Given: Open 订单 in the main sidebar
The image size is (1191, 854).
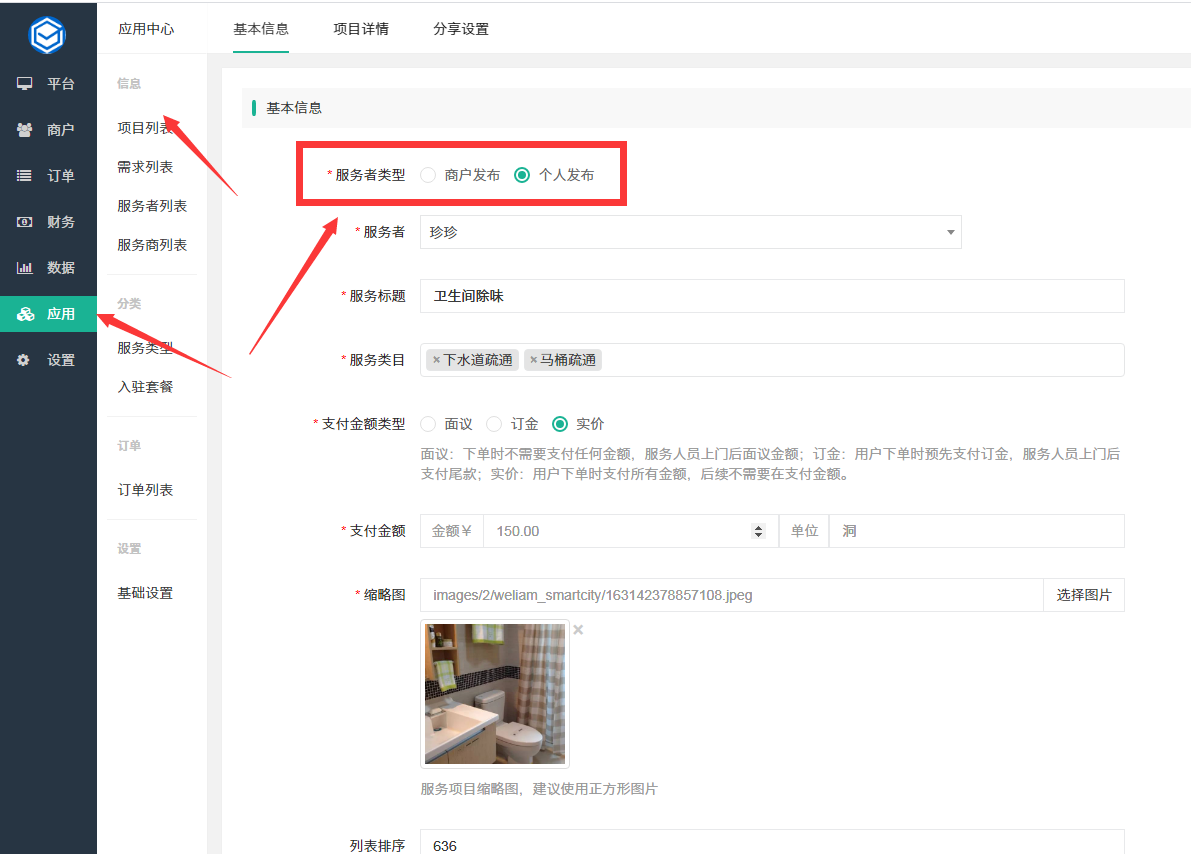Looking at the screenshot, I should (49, 176).
